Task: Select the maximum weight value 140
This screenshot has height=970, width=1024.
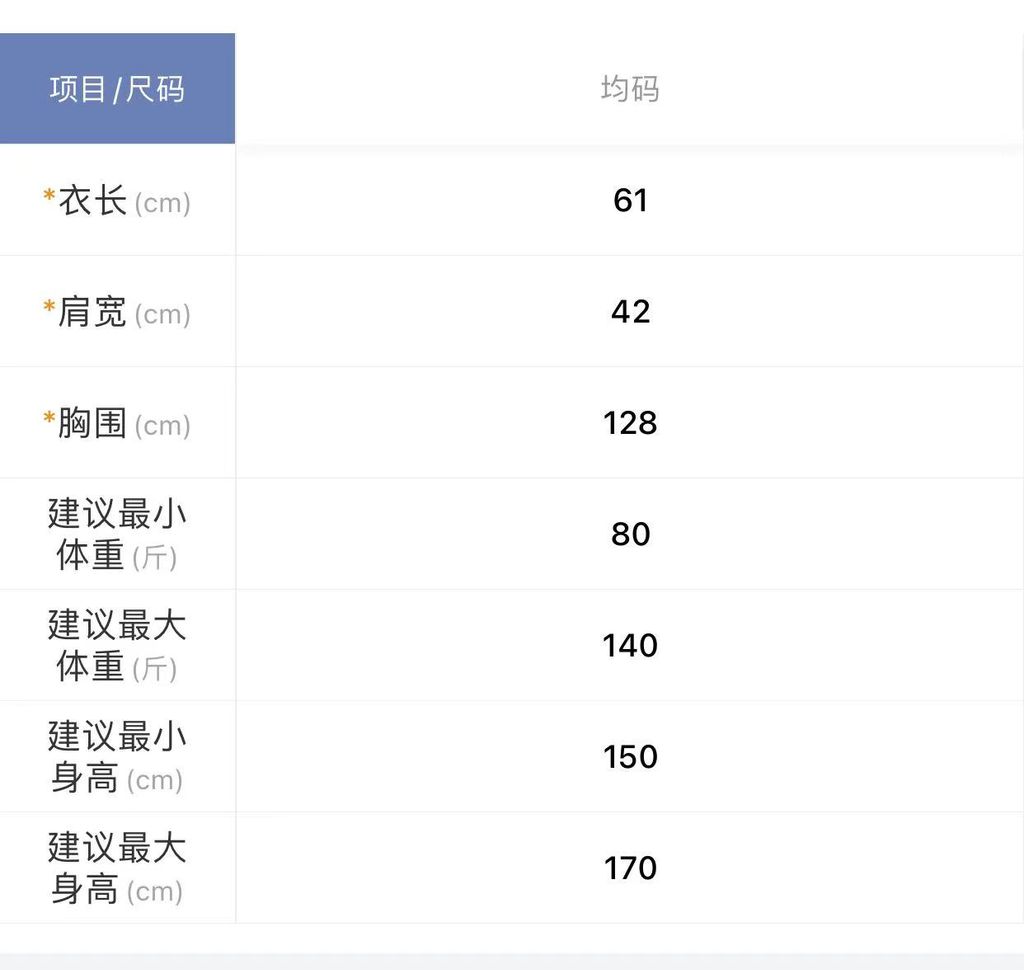Action: click(630, 645)
